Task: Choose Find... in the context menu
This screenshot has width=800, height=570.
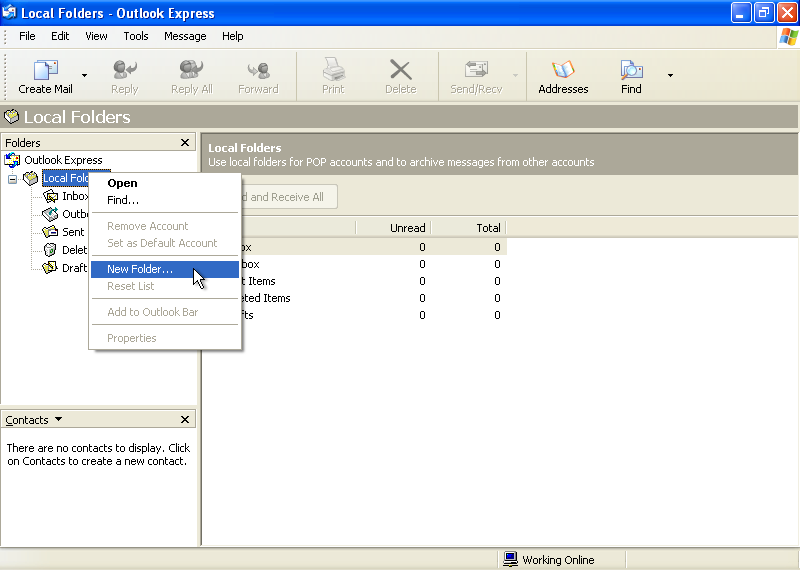Action: (x=165, y=200)
